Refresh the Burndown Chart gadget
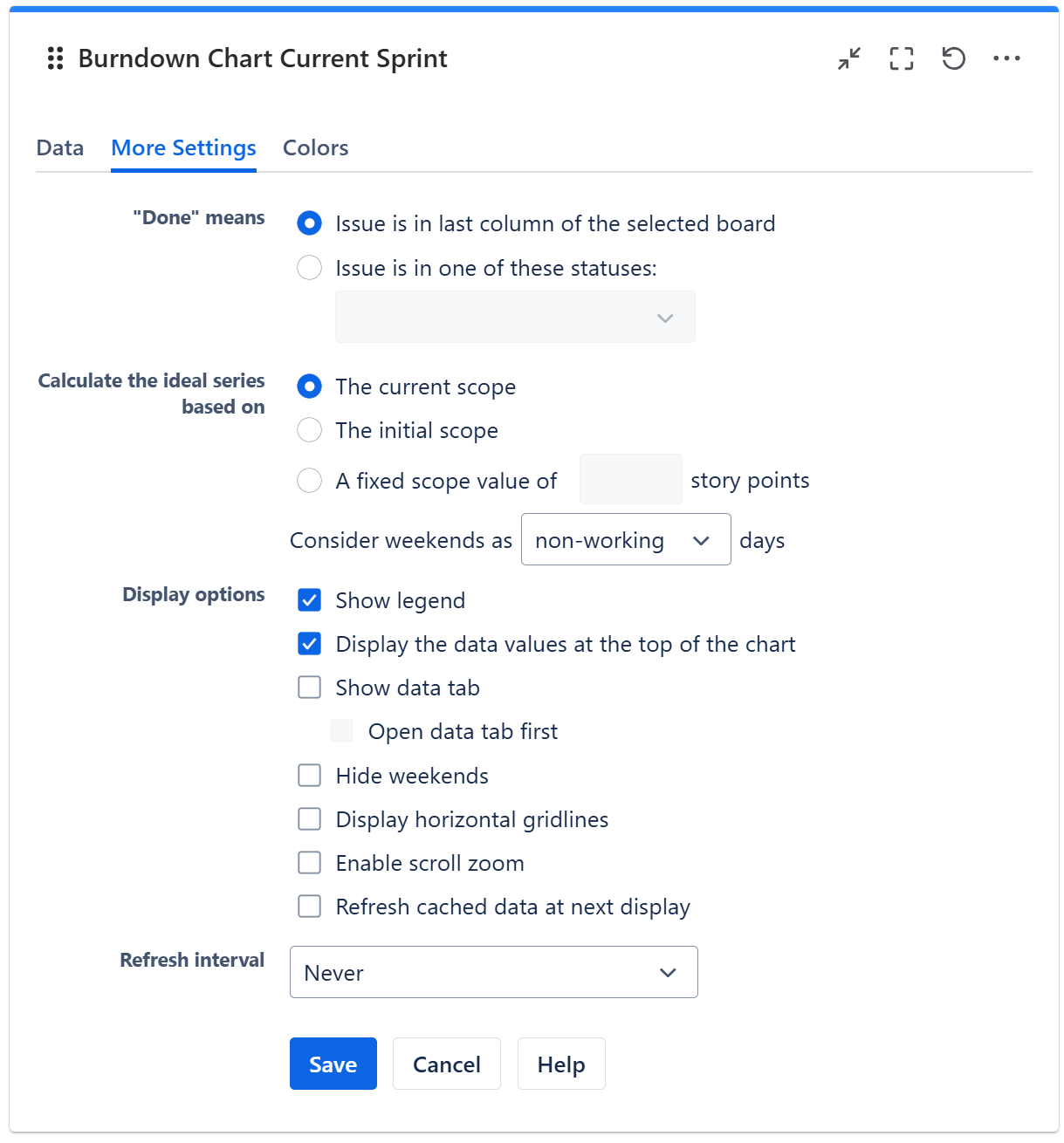The image size is (1064, 1143). (953, 58)
